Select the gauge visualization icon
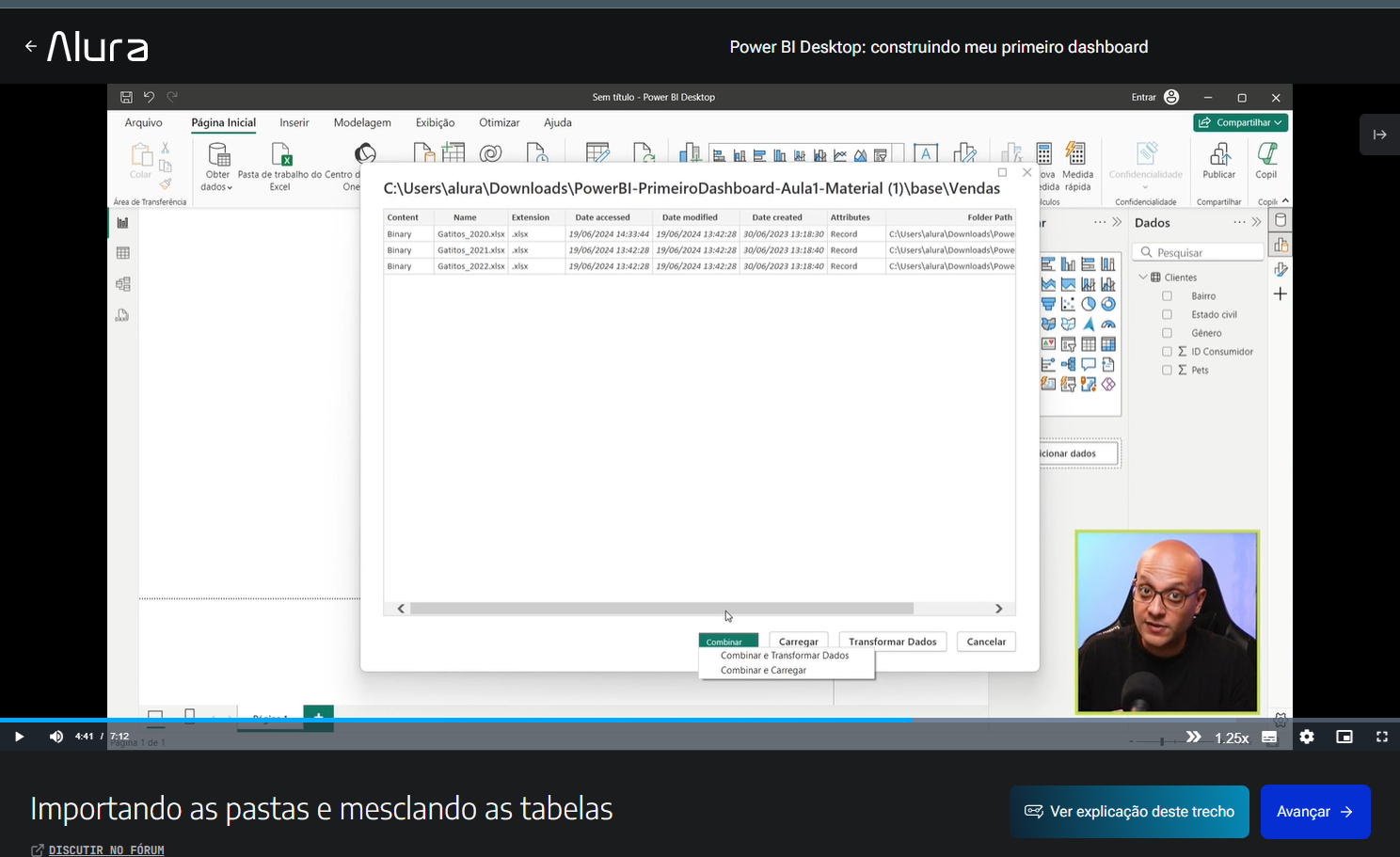The width and height of the screenshot is (1400, 857). (x=1108, y=325)
